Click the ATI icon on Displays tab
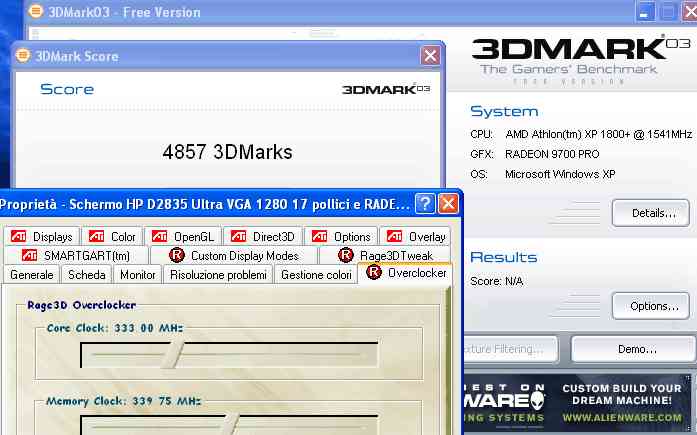The height and width of the screenshot is (435, 697). pos(18,236)
